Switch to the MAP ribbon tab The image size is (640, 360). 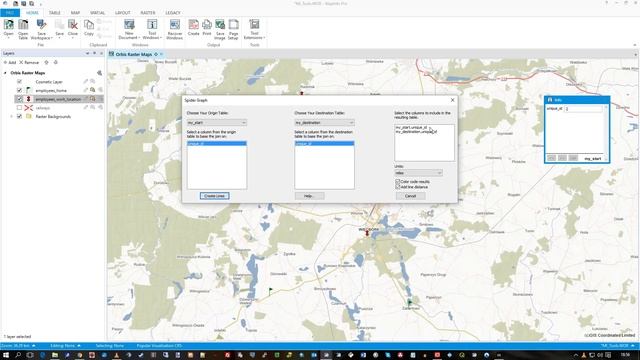(x=76, y=13)
